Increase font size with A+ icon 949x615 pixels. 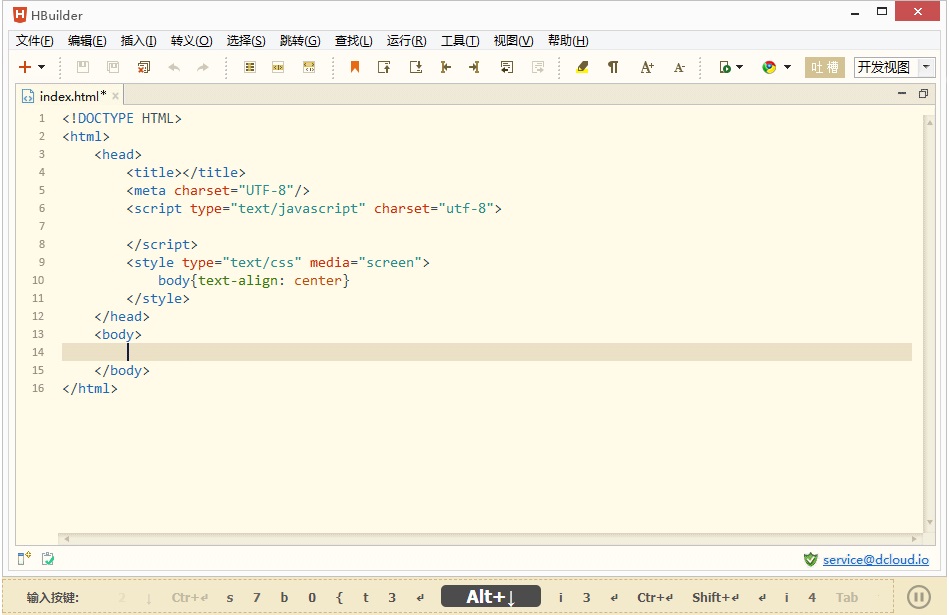[x=647, y=67]
